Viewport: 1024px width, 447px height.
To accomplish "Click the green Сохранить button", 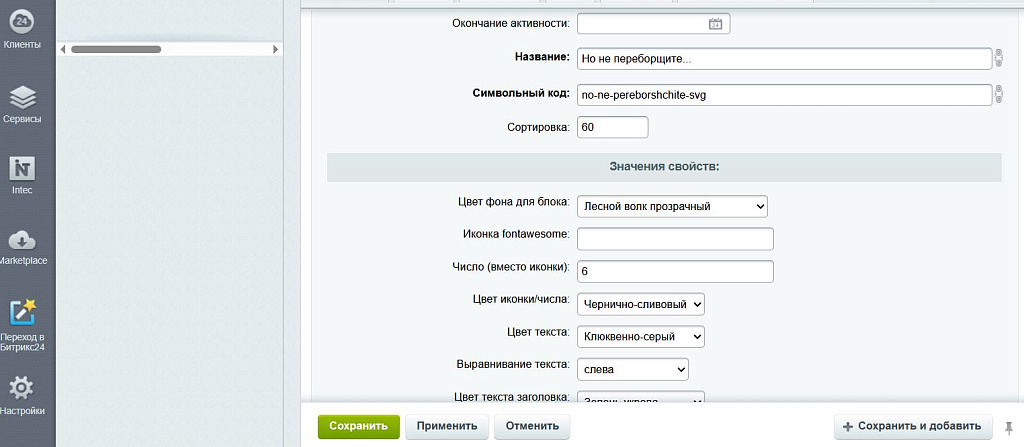I will point(358,426).
